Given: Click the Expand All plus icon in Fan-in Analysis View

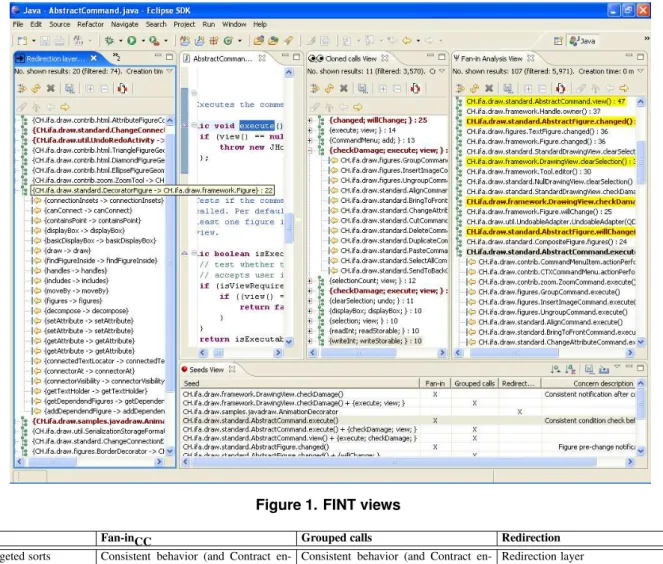Looking at the screenshot, I should click(528, 88).
